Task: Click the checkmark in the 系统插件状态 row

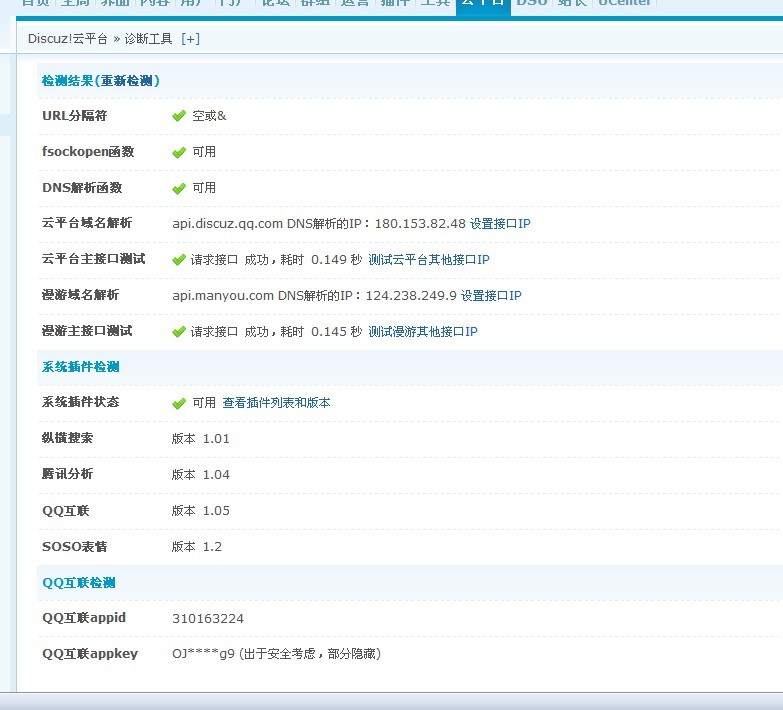Action: click(x=179, y=403)
